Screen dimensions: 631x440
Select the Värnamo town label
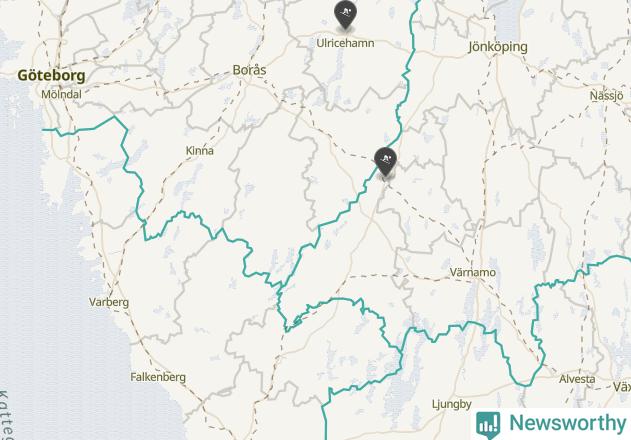click(472, 273)
